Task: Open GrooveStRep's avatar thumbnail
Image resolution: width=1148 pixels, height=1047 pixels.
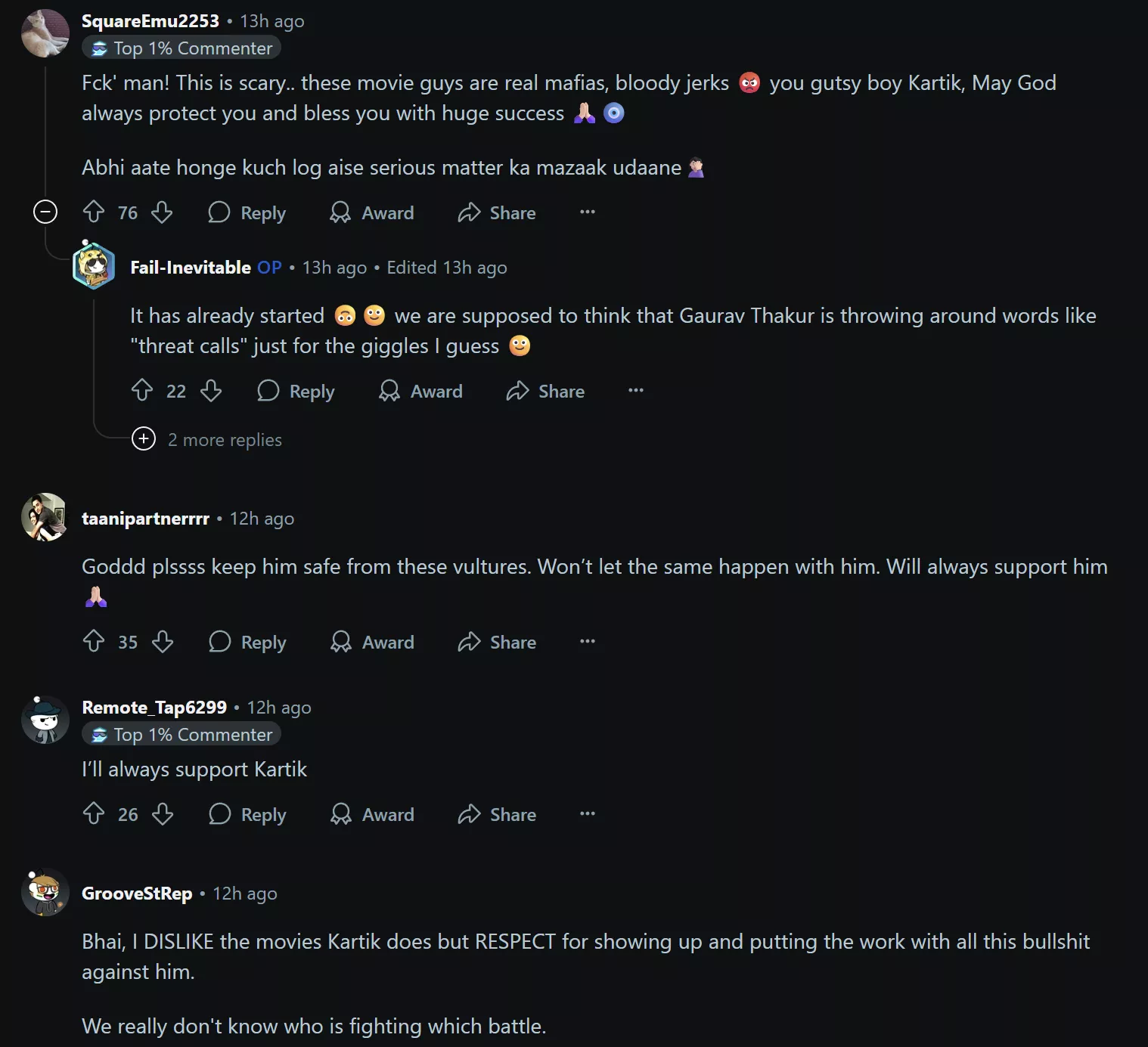Action: point(45,893)
